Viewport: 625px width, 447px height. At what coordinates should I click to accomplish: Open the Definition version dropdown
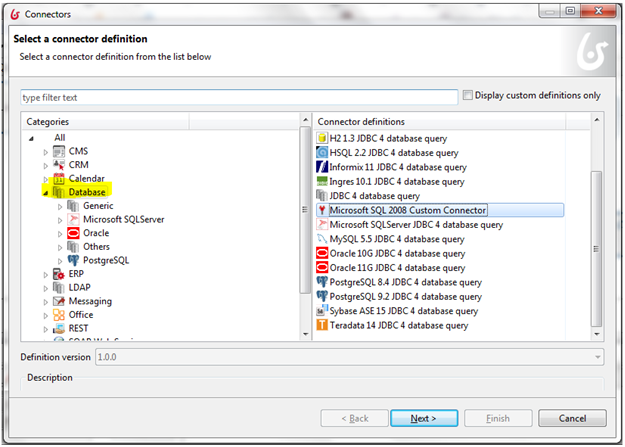click(597, 357)
